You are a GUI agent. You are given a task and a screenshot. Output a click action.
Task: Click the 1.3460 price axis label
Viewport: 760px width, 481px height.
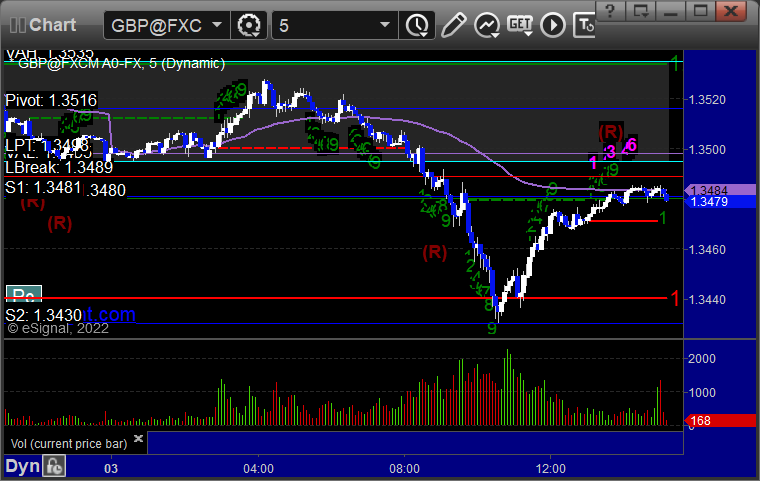pos(707,250)
